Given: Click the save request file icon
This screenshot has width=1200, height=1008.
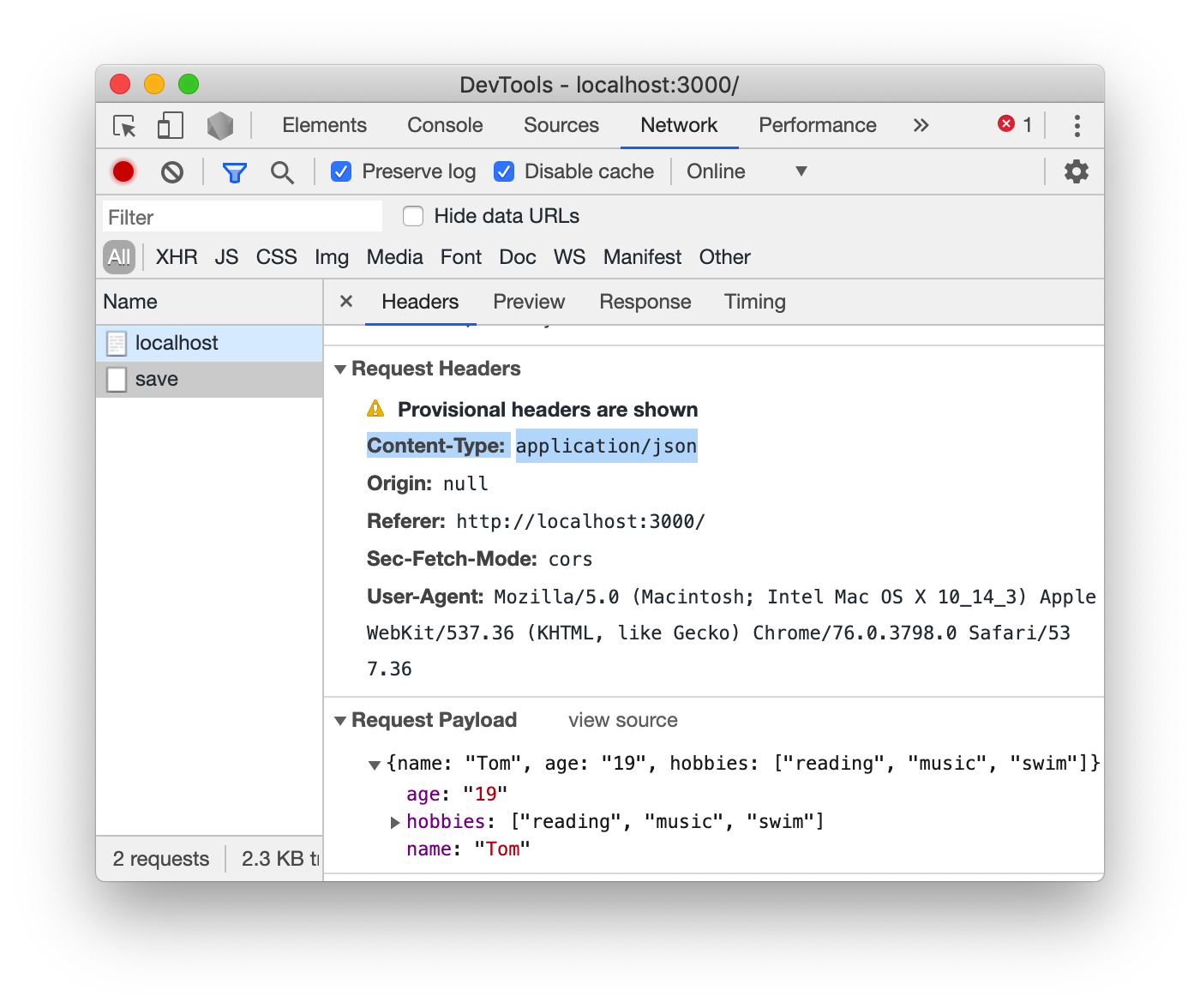Looking at the screenshot, I should [117, 379].
